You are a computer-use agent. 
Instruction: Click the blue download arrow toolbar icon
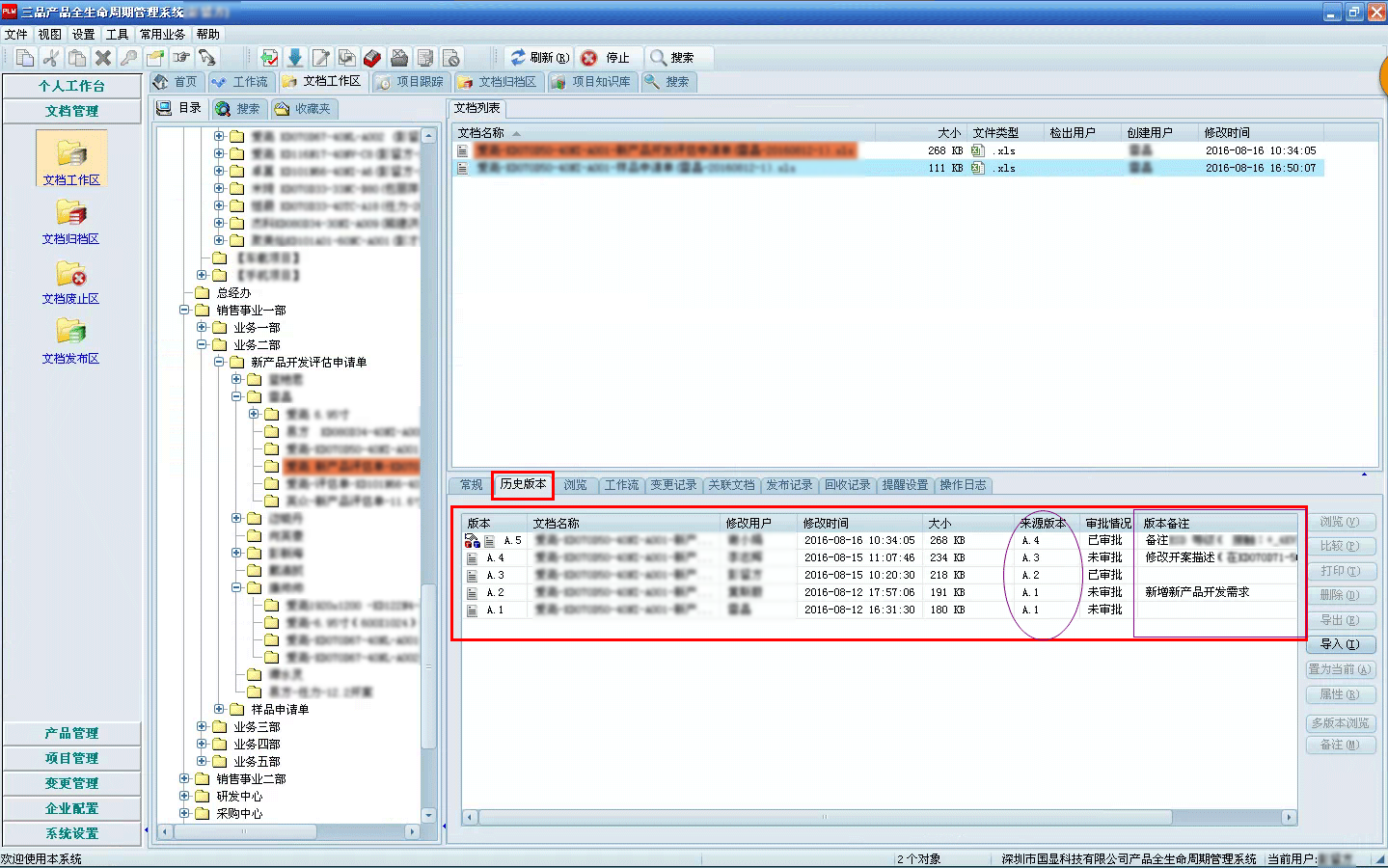pos(295,58)
